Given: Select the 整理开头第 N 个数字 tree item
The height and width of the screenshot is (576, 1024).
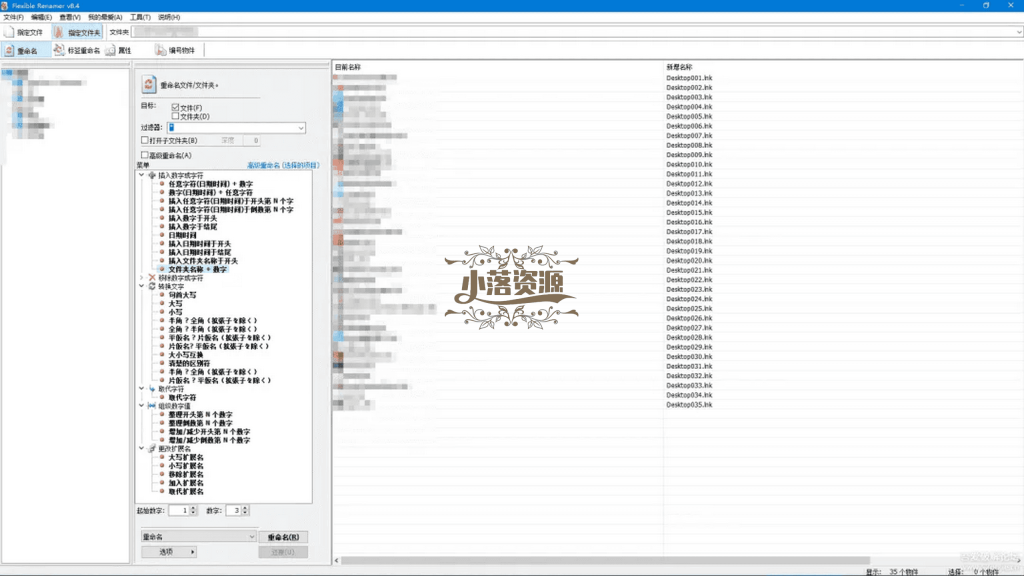Looking at the screenshot, I should pyautogui.click(x=200, y=415).
